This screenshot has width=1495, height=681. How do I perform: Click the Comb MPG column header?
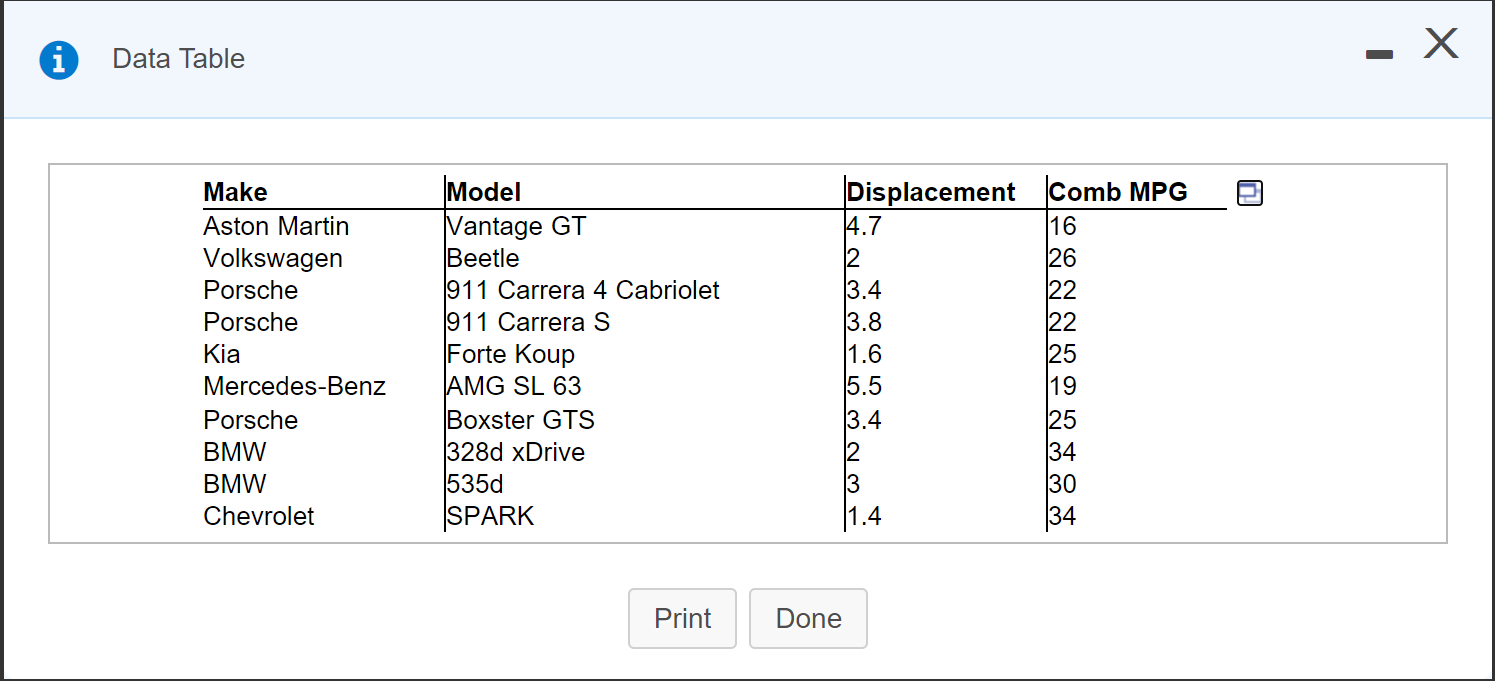click(x=1118, y=191)
